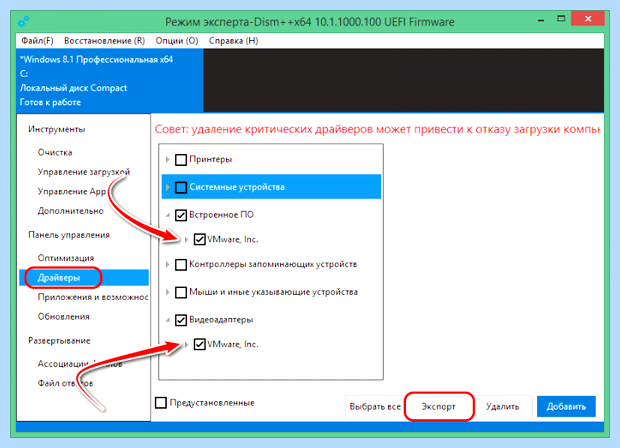Screen dimensions: 620x448
Task: Select Драйверы in the sidebar
Action: pyautogui.click(x=84, y=278)
